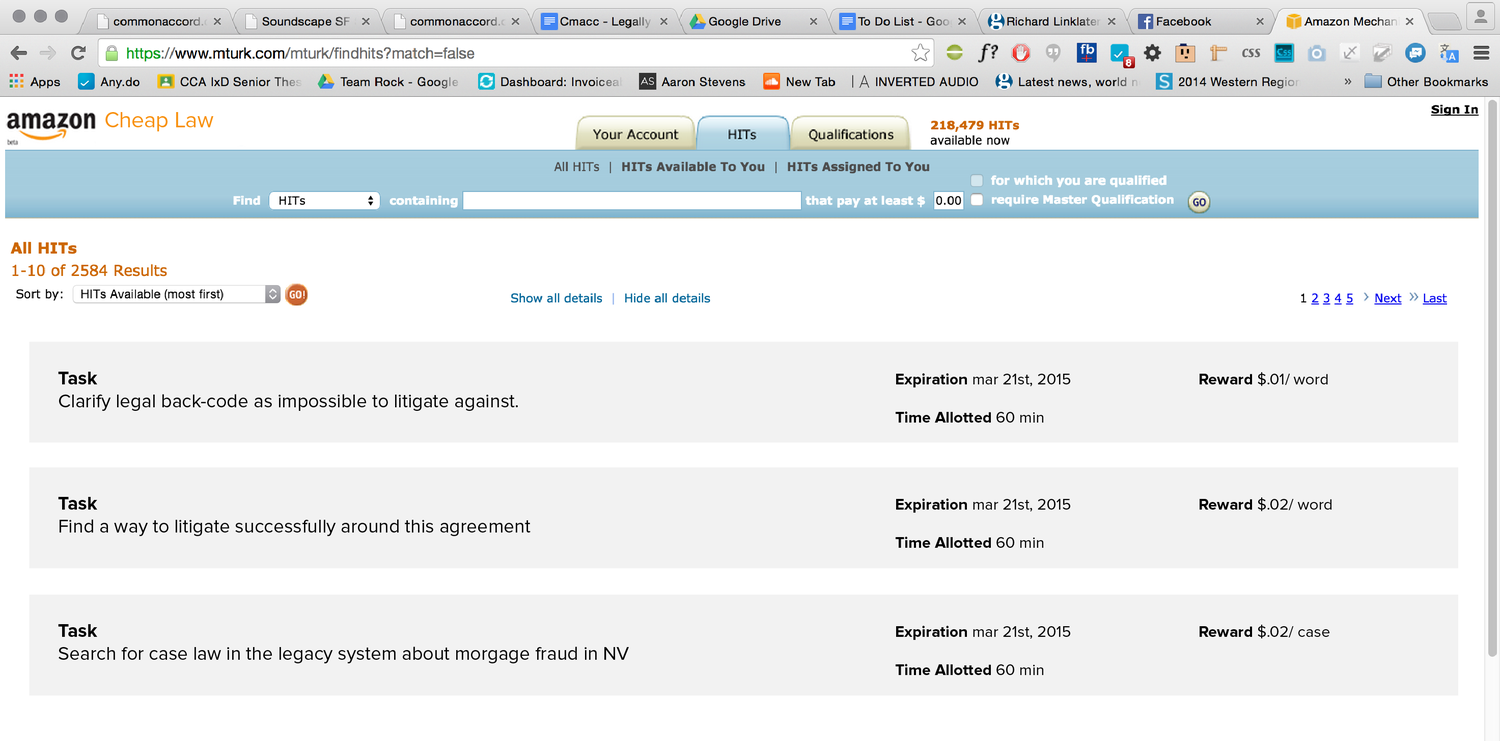
Task: Open the Chrome hamburger menu
Action: (x=1481, y=53)
